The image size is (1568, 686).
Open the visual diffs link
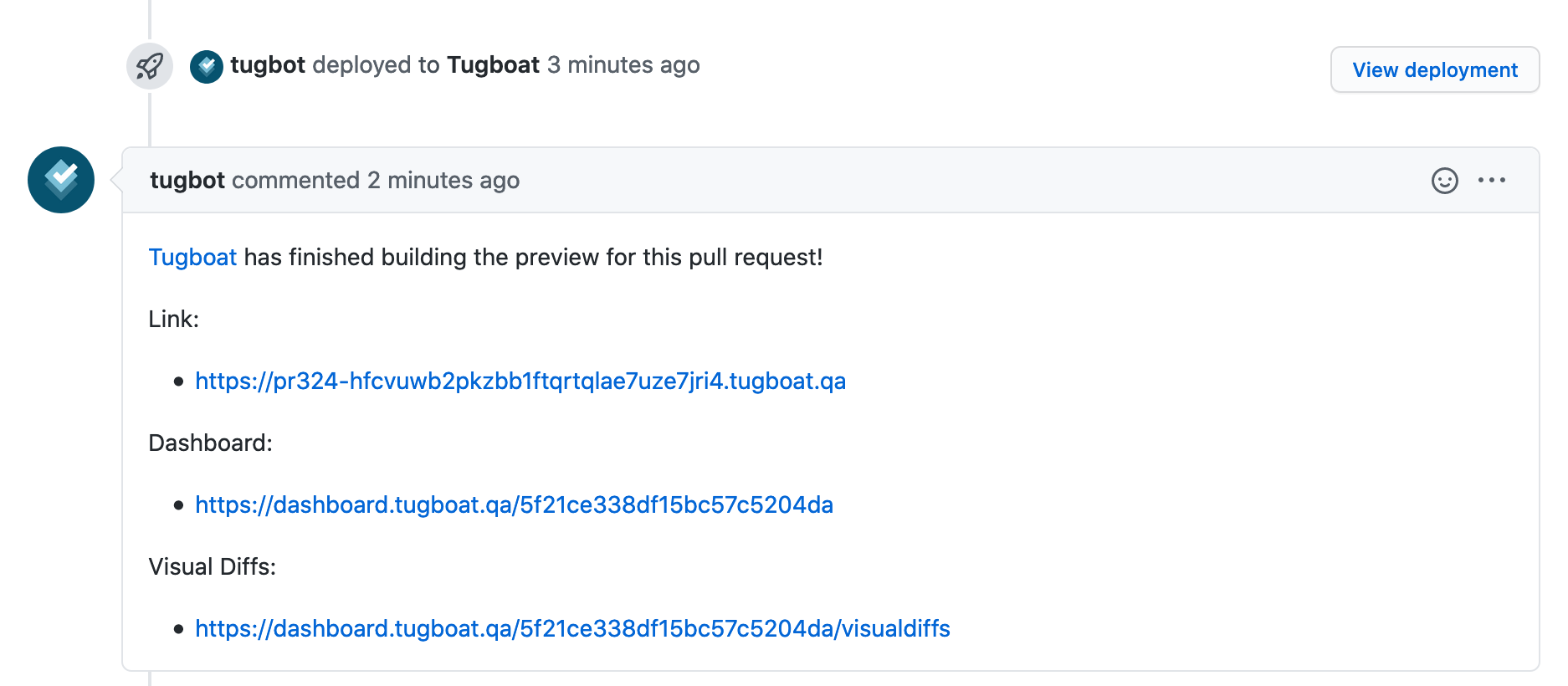(x=572, y=628)
